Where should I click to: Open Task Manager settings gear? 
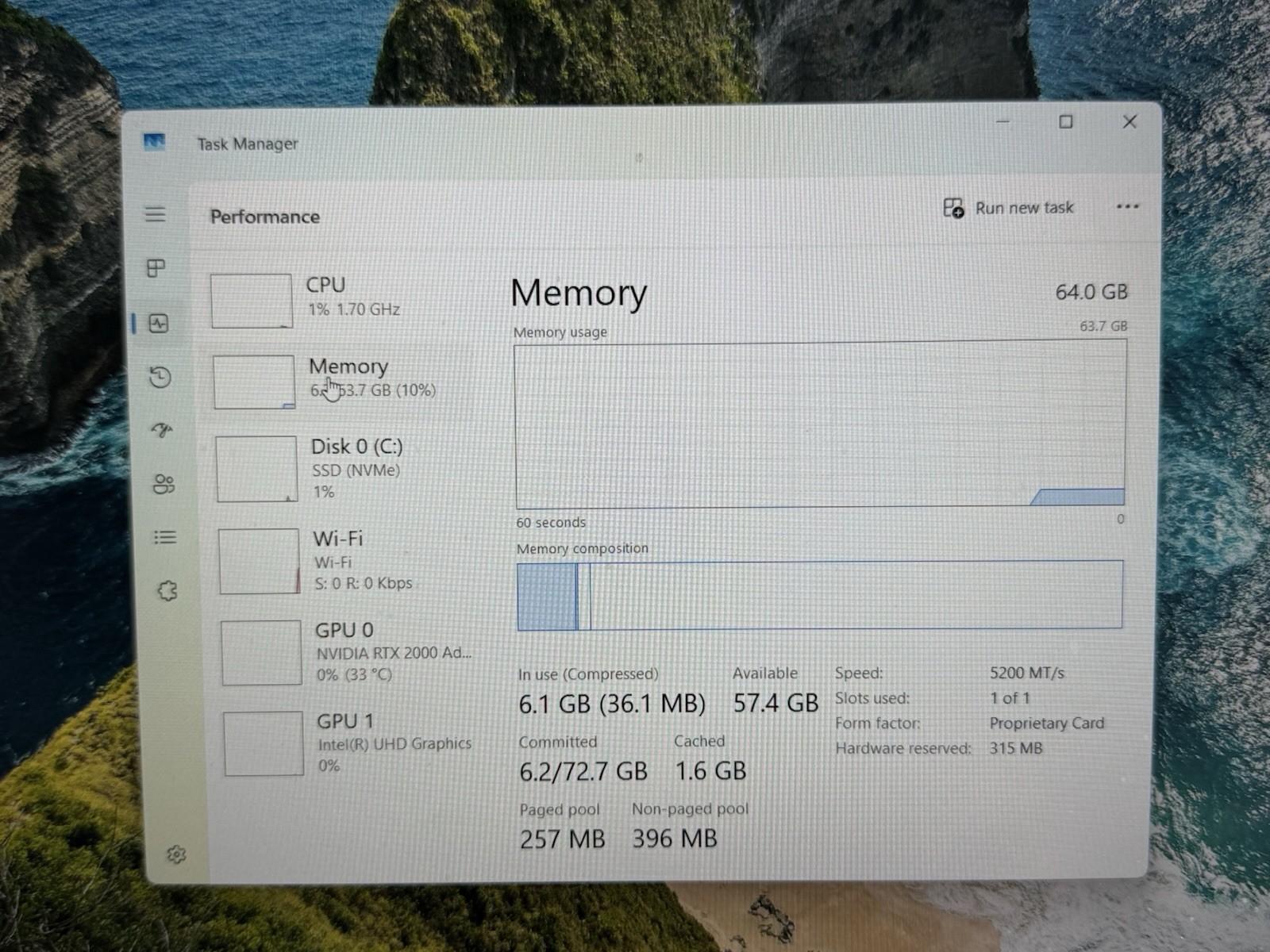tap(176, 854)
